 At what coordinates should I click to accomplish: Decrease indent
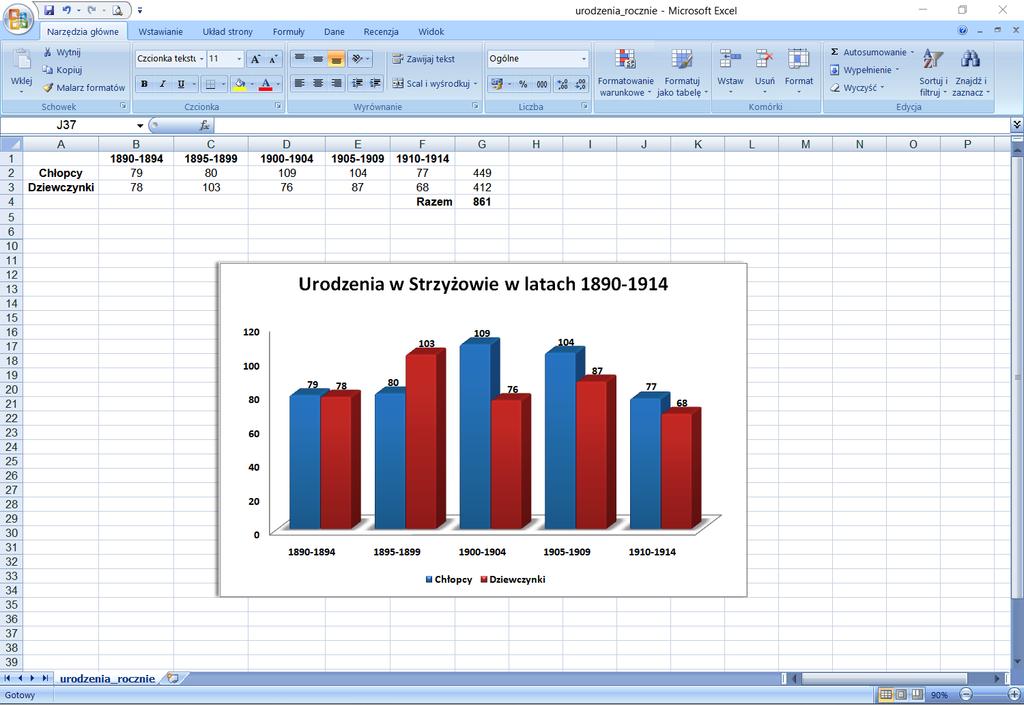pos(357,84)
